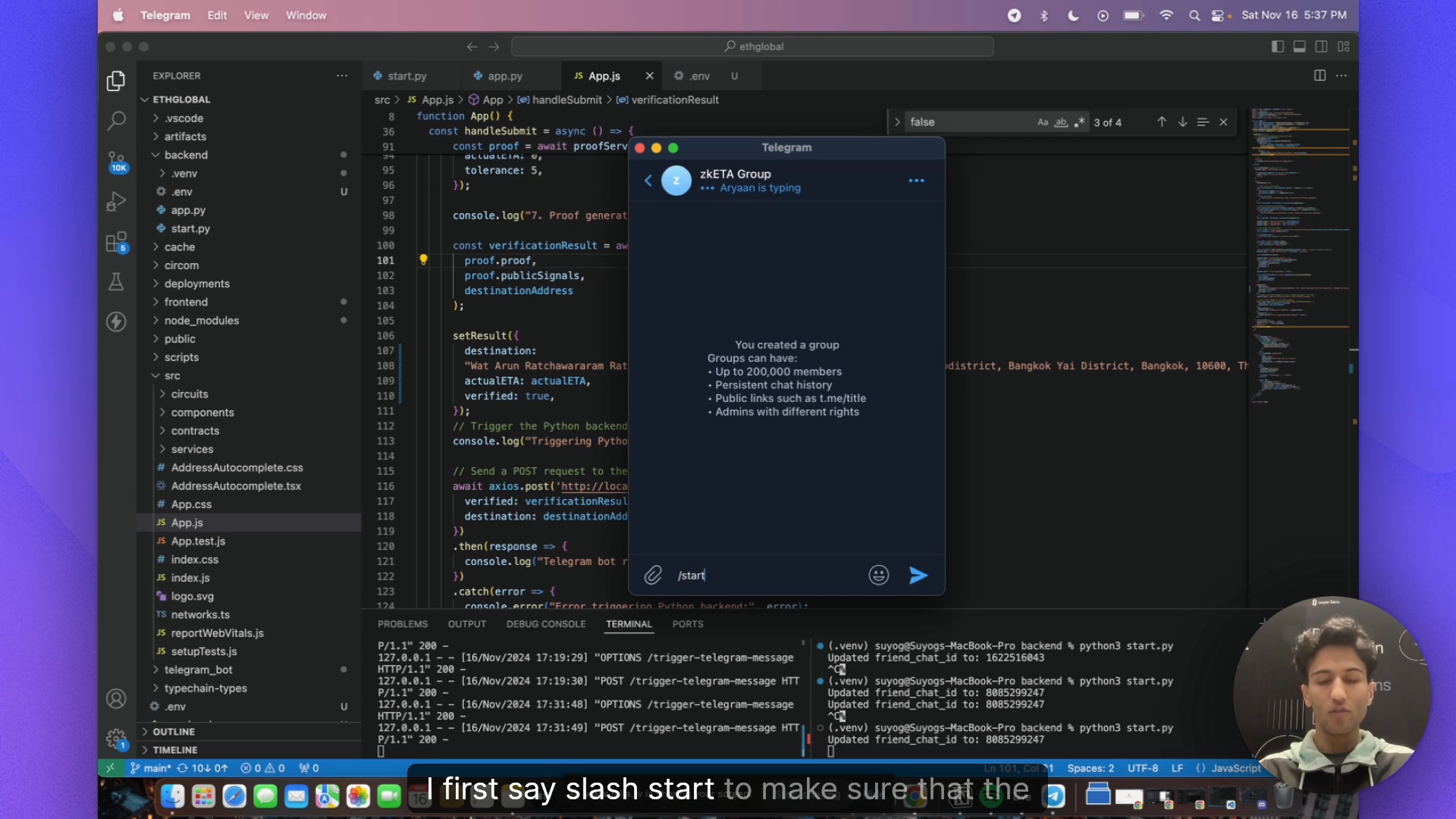Send the /start message in Telegram
Image resolution: width=1456 pixels, height=819 pixels.
click(918, 576)
